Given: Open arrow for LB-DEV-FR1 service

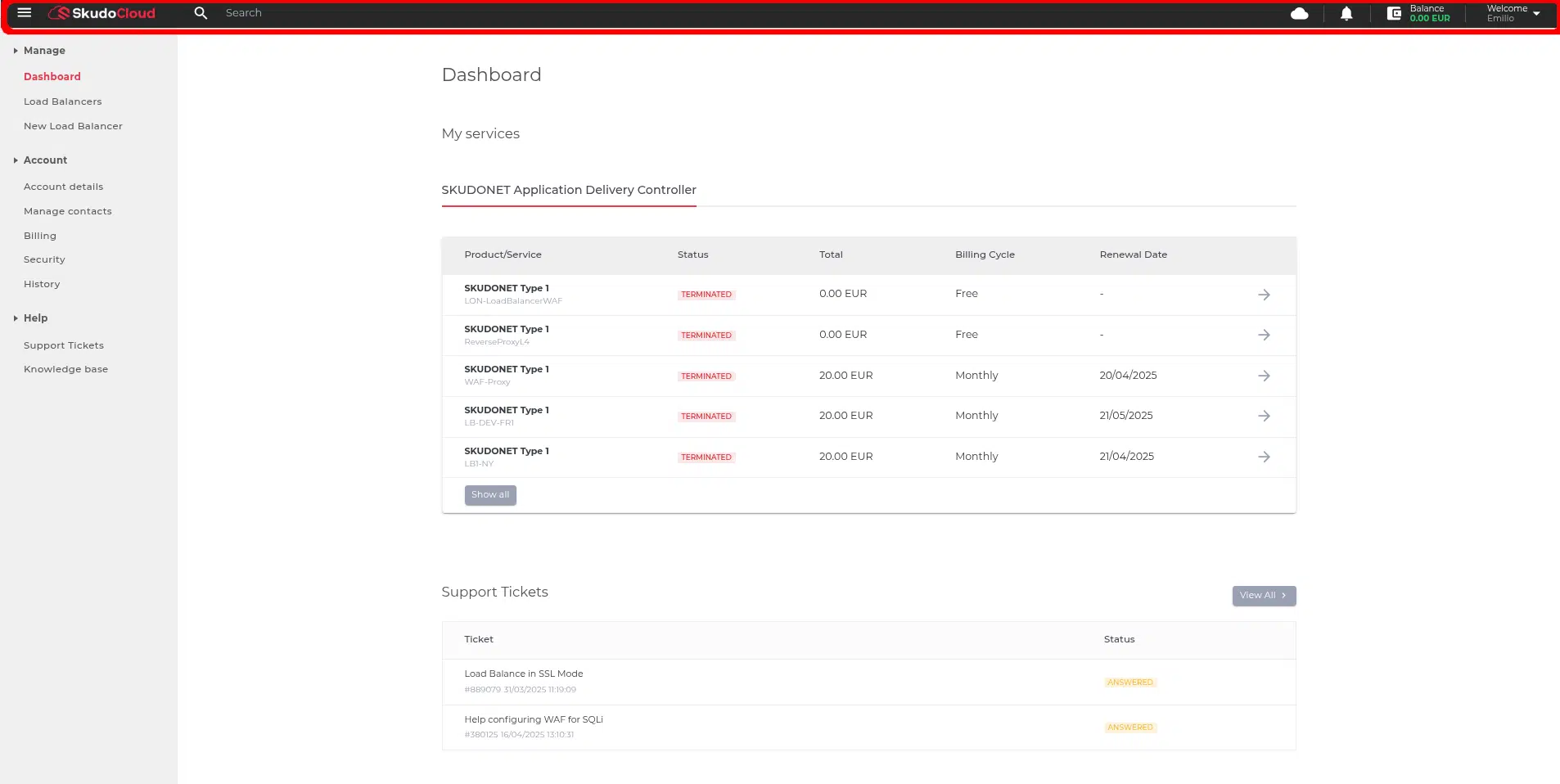Looking at the screenshot, I should [x=1264, y=417].
